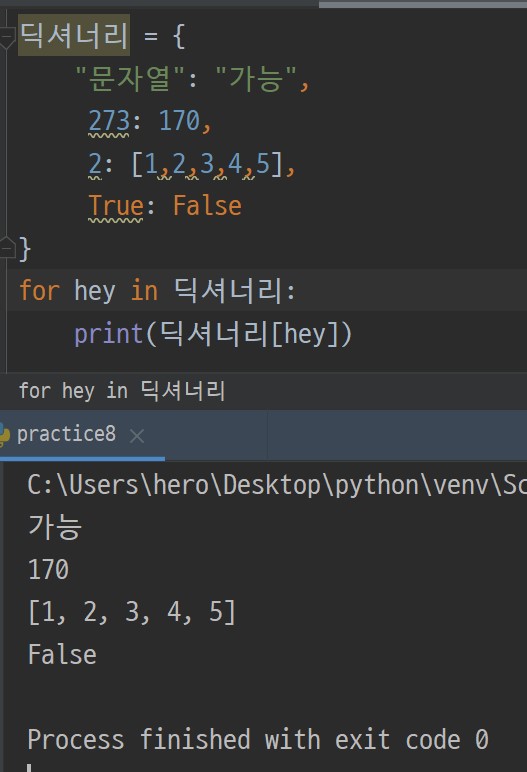Click the 'in' keyword in loop line
Viewport: 527px width, 772px height.
[144, 290]
